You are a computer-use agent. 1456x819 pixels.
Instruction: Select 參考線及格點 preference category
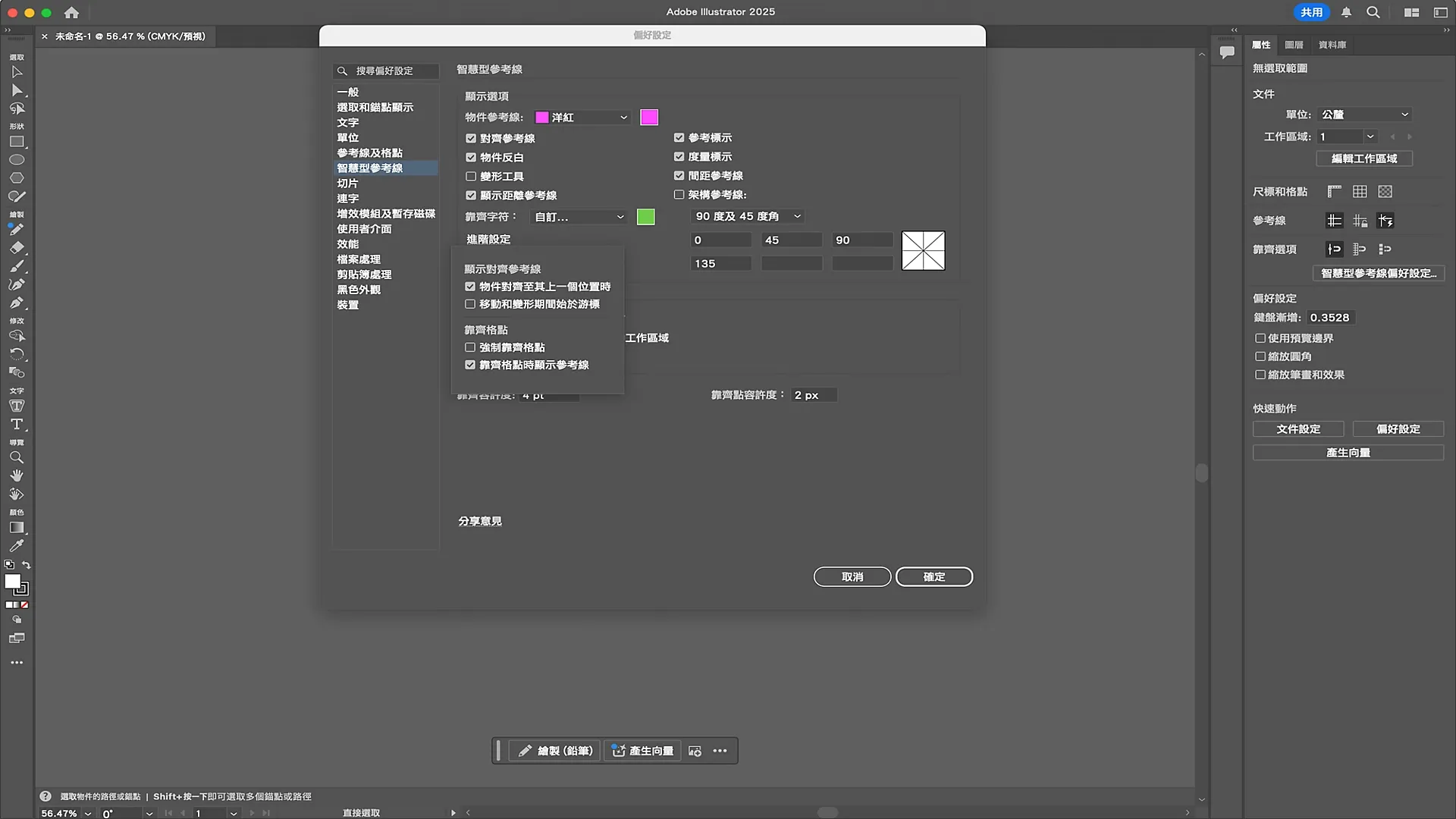coord(369,152)
